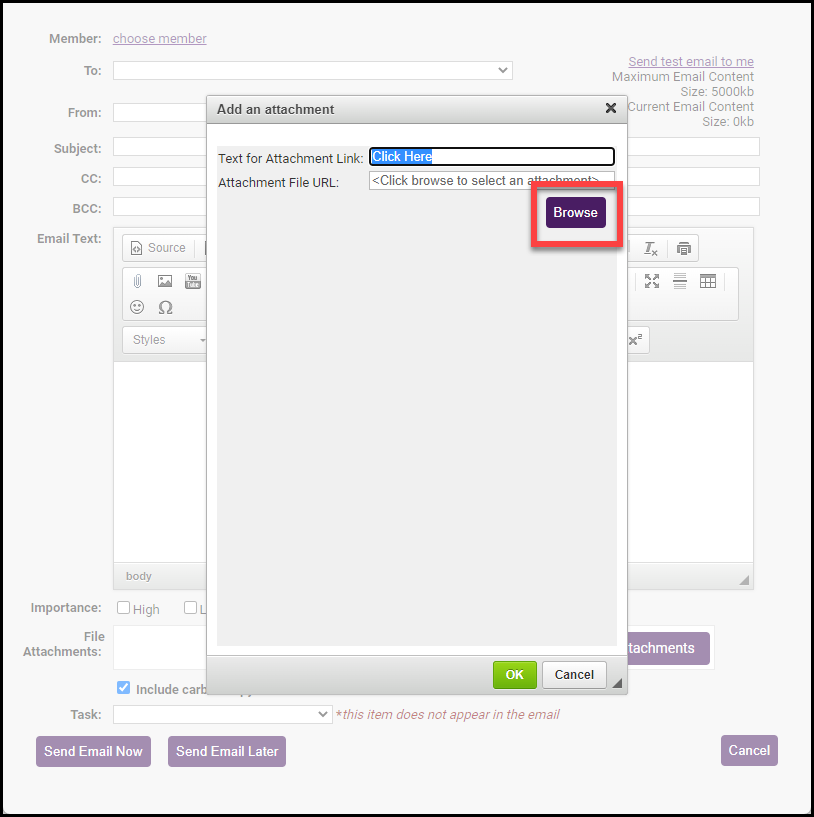Confirm attachment with the green OK button
814x817 pixels.
pos(514,675)
